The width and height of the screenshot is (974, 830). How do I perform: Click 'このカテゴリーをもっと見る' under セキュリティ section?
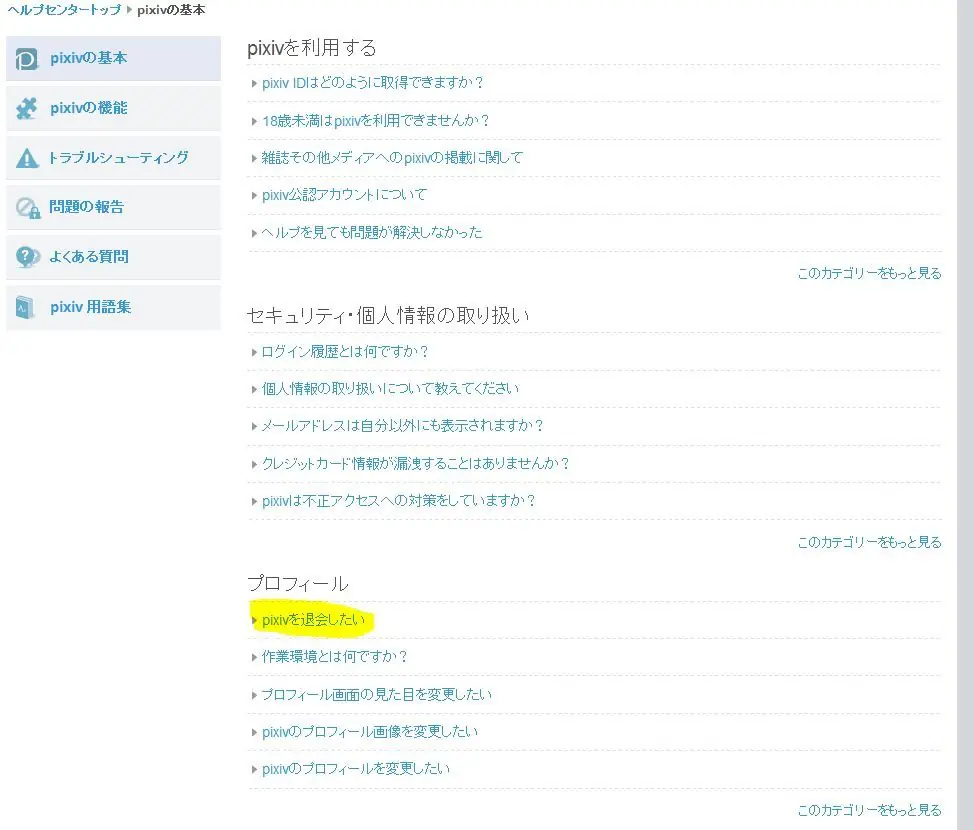[x=869, y=542]
